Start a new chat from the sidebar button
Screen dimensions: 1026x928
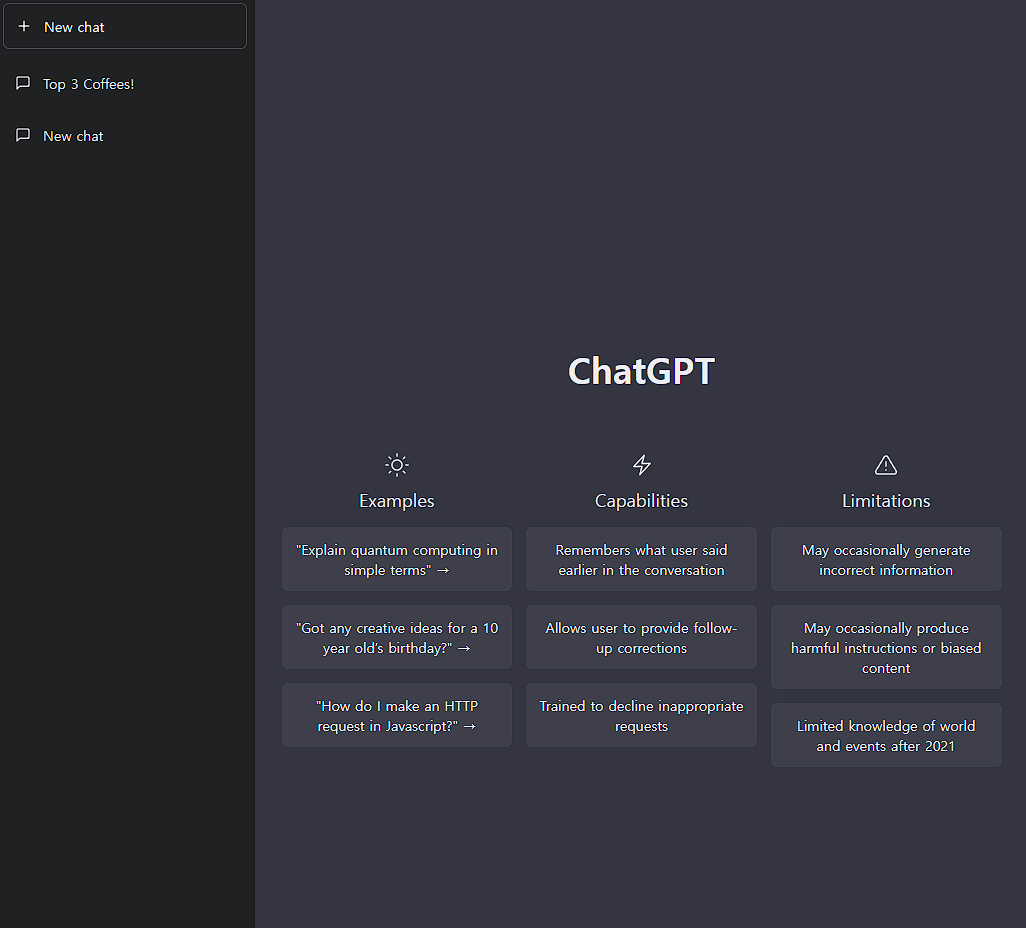[125, 26]
